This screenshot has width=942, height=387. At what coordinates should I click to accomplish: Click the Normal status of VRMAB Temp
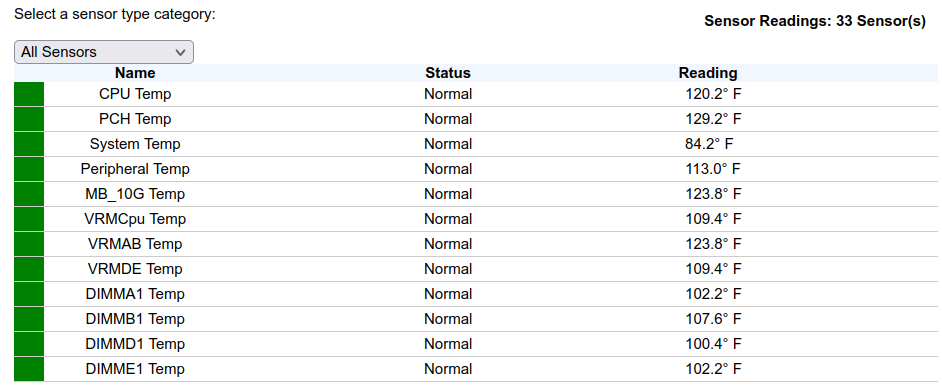pyautogui.click(x=448, y=244)
